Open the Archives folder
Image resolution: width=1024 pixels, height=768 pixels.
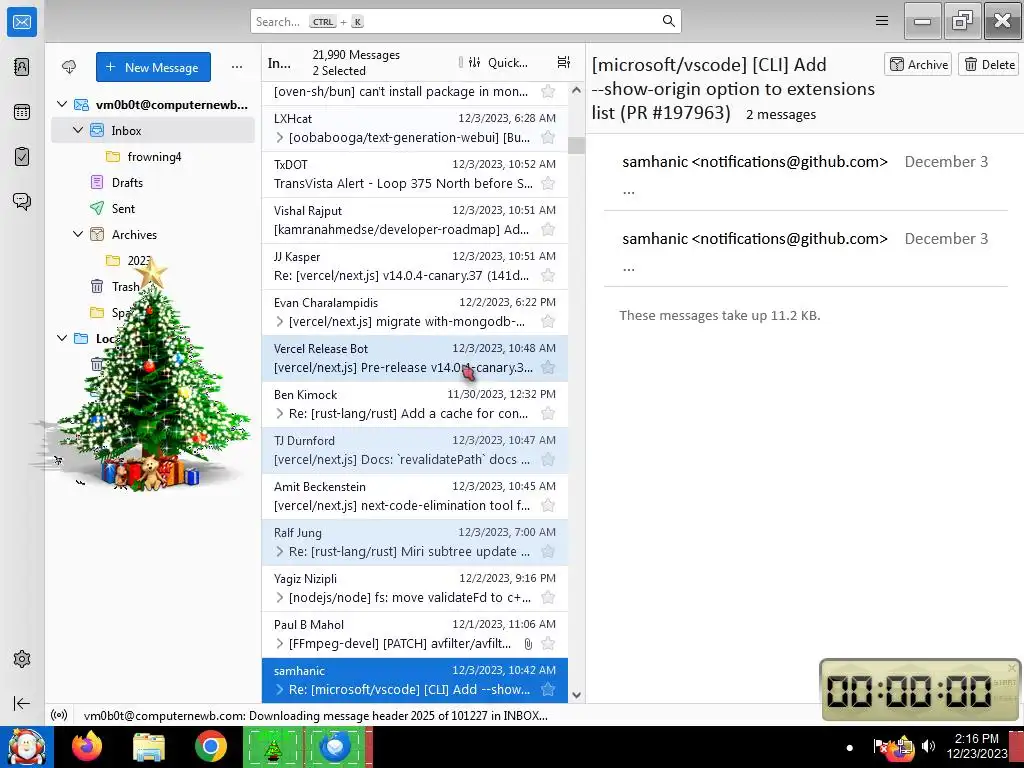coord(153,234)
